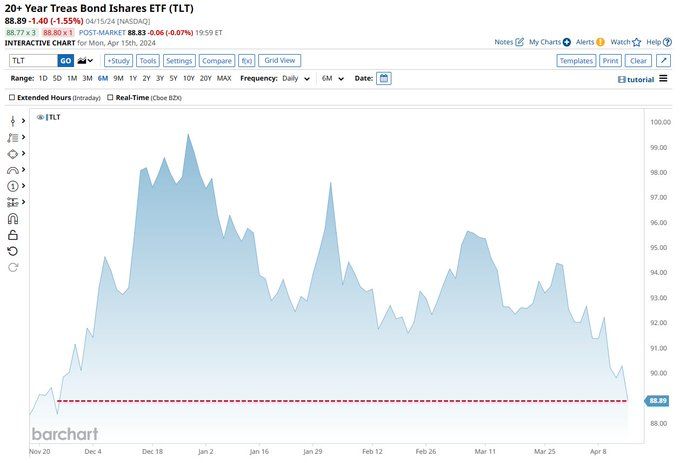The width and height of the screenshot is (680, 463).
Task: Expand the arc tool chevron
Action: [x=23, y=170]
